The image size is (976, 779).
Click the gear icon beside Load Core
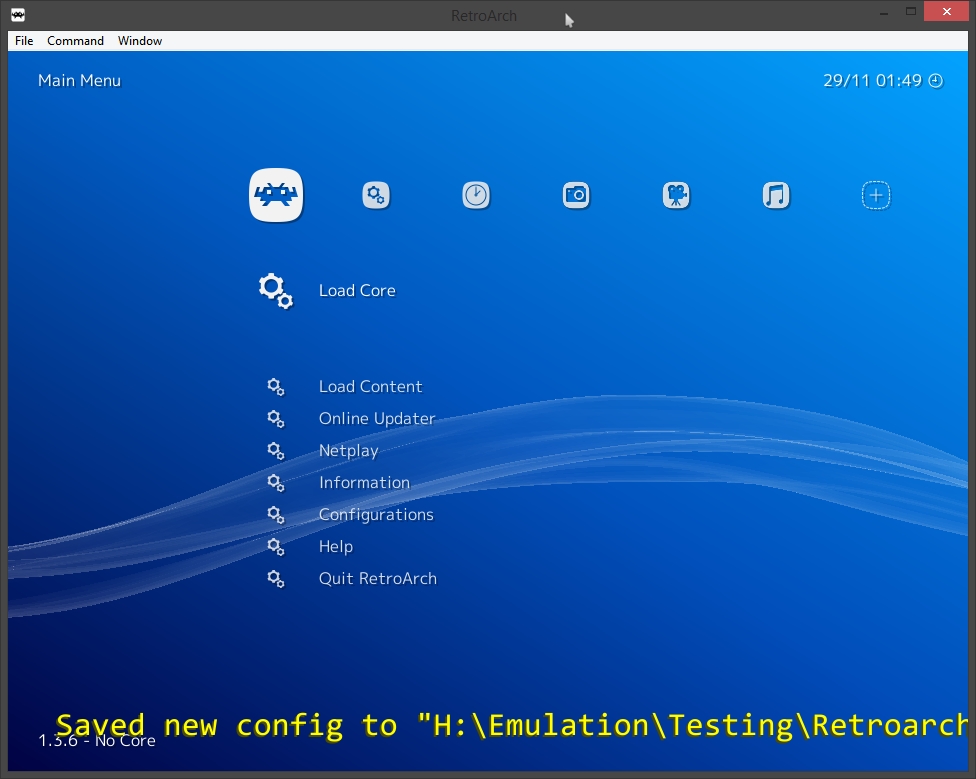[x=276, y=291]
